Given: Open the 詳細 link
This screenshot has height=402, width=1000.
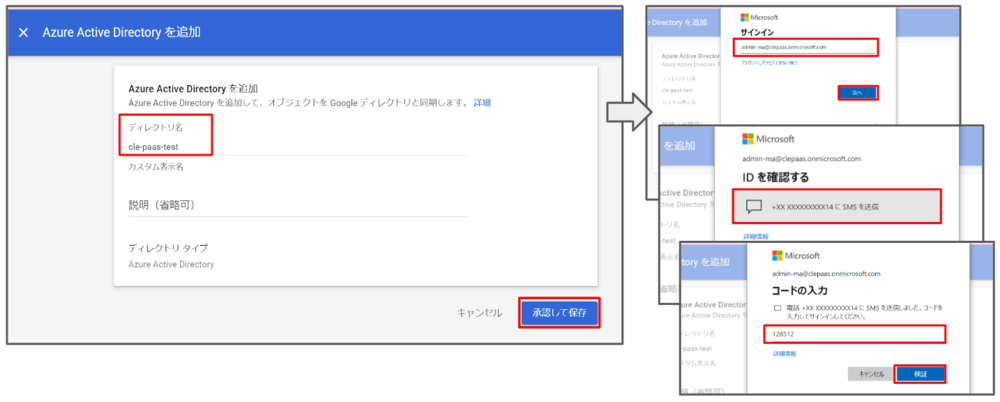Looking at the screenshot, I should [x=482, y=102].
